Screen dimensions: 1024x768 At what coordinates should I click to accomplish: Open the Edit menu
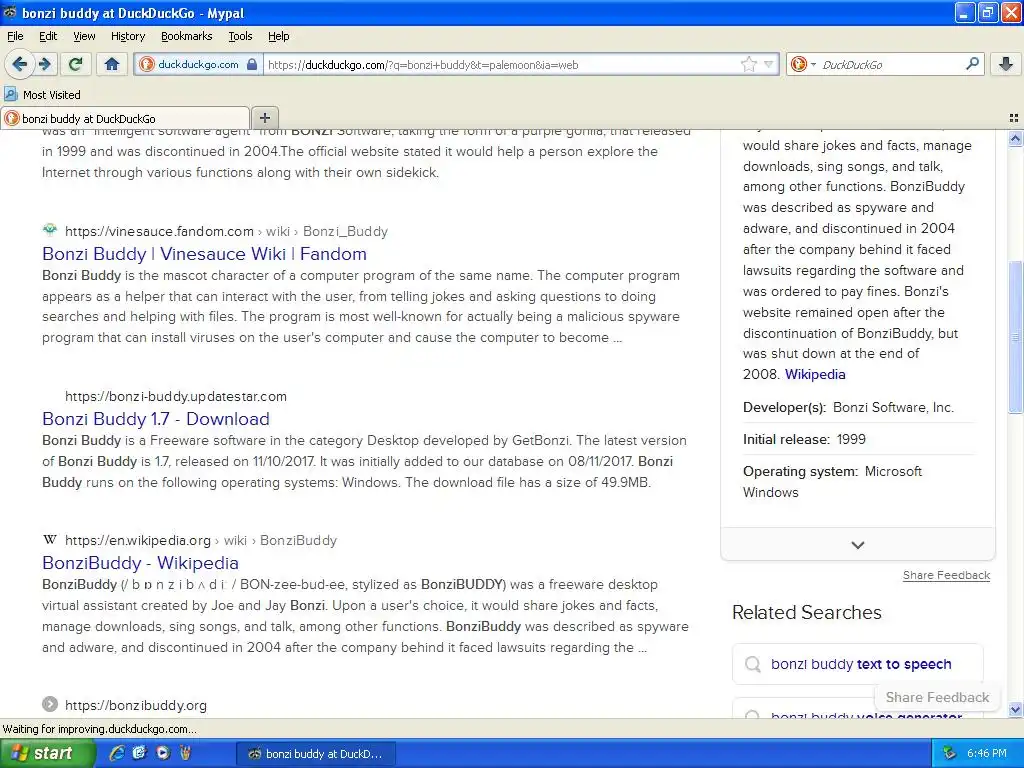tap(48, 36)
